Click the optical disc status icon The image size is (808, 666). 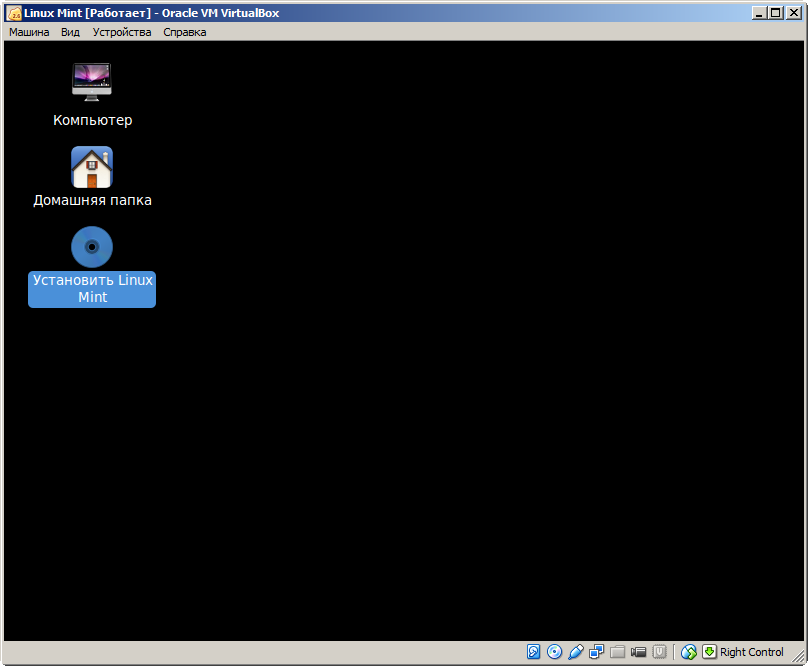click(554, 652)
